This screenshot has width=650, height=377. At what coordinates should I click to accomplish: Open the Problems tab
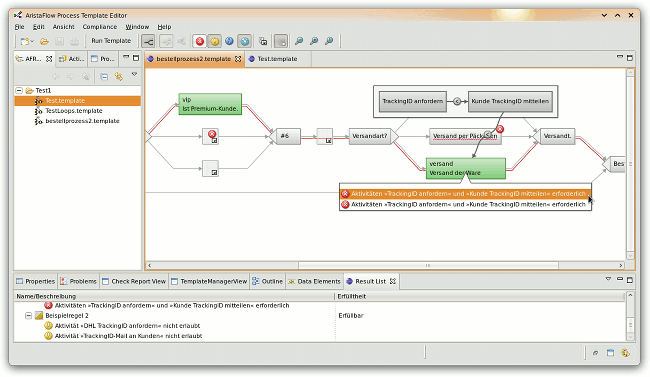tap(78, 281)
